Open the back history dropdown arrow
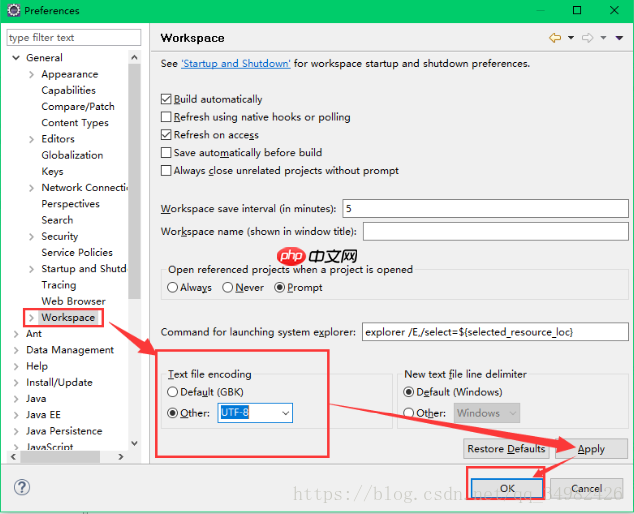This screenshot has height=514, width=634. pyautogui.click(x=571, y=38)
